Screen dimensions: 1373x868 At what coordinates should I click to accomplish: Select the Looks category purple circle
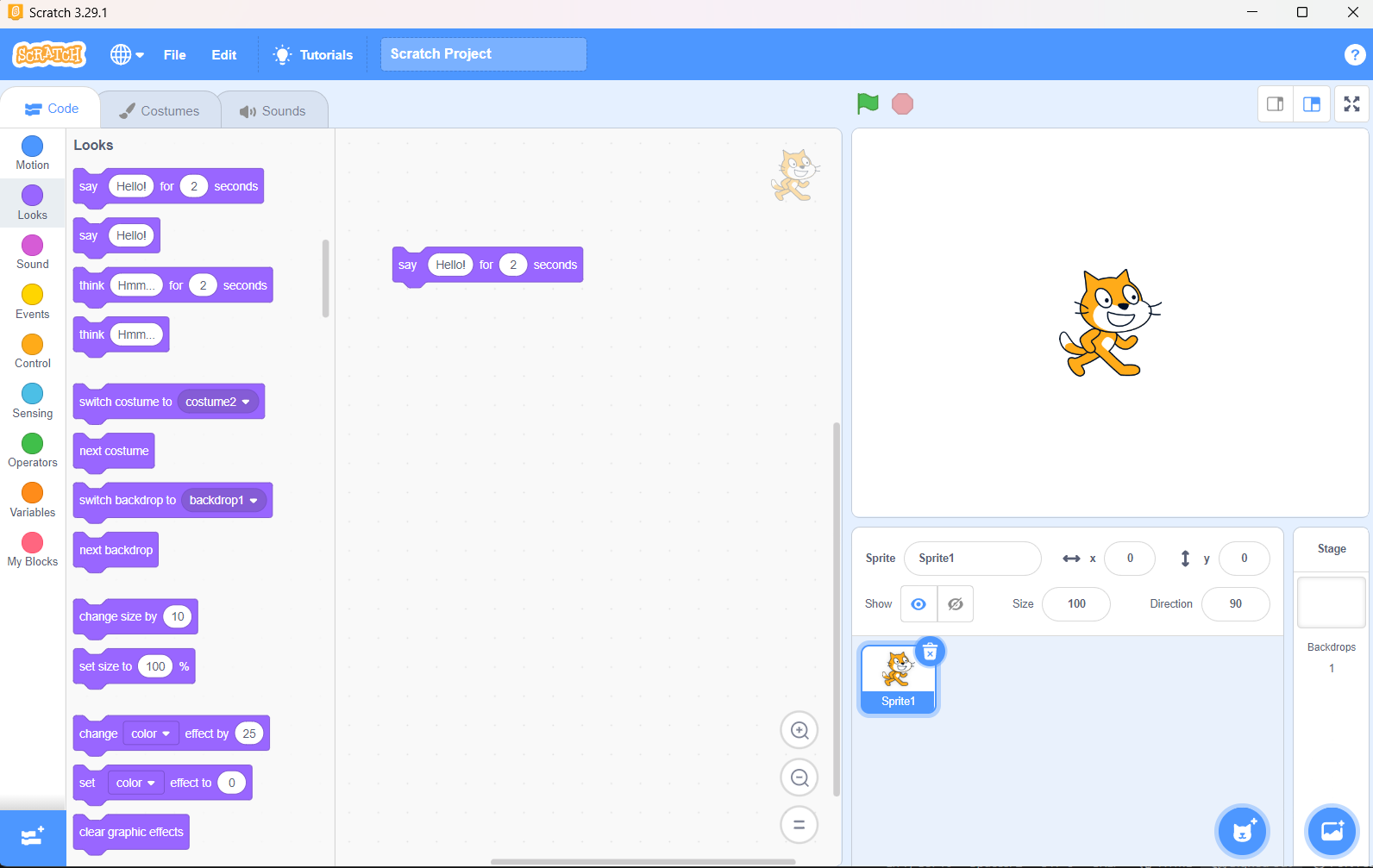click(33, 196)
